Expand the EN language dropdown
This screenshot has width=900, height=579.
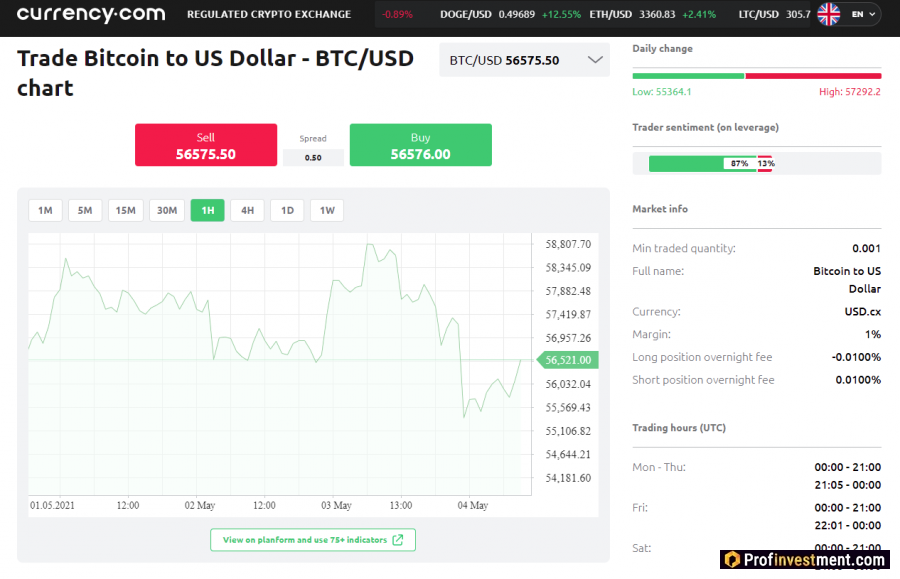click(864, 14)
